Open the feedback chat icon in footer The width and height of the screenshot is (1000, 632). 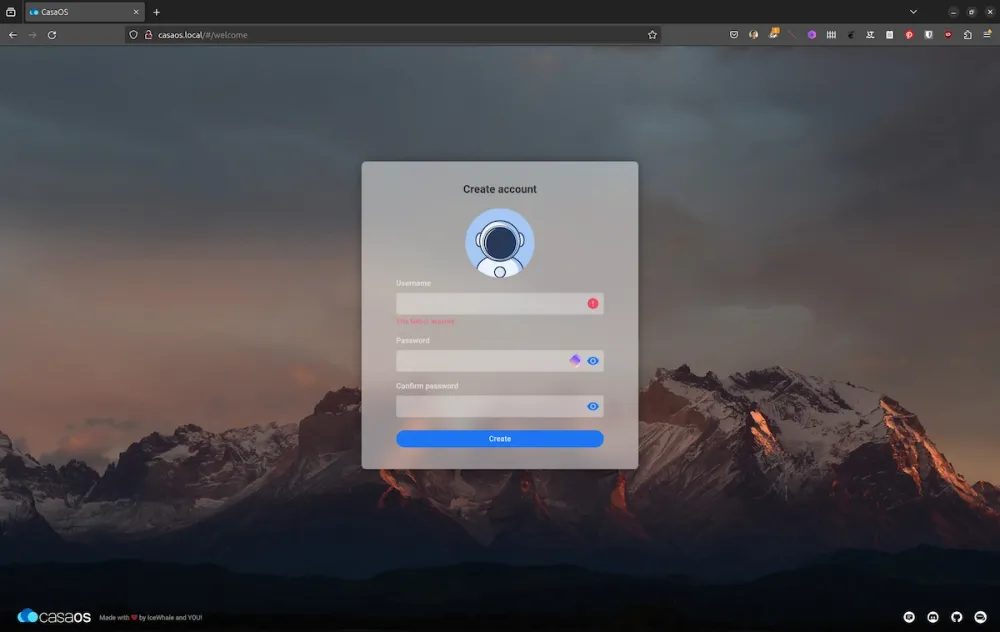pyautogui.click(x=909, y=617)
